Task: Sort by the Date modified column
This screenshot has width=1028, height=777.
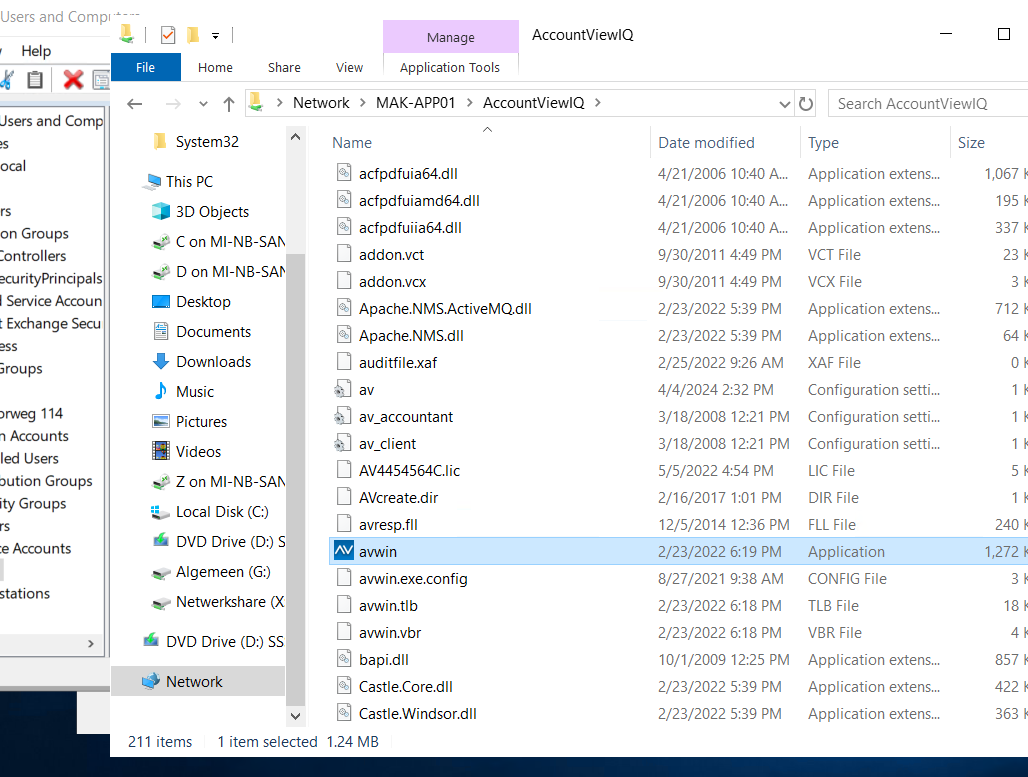Action: (706, 142)
